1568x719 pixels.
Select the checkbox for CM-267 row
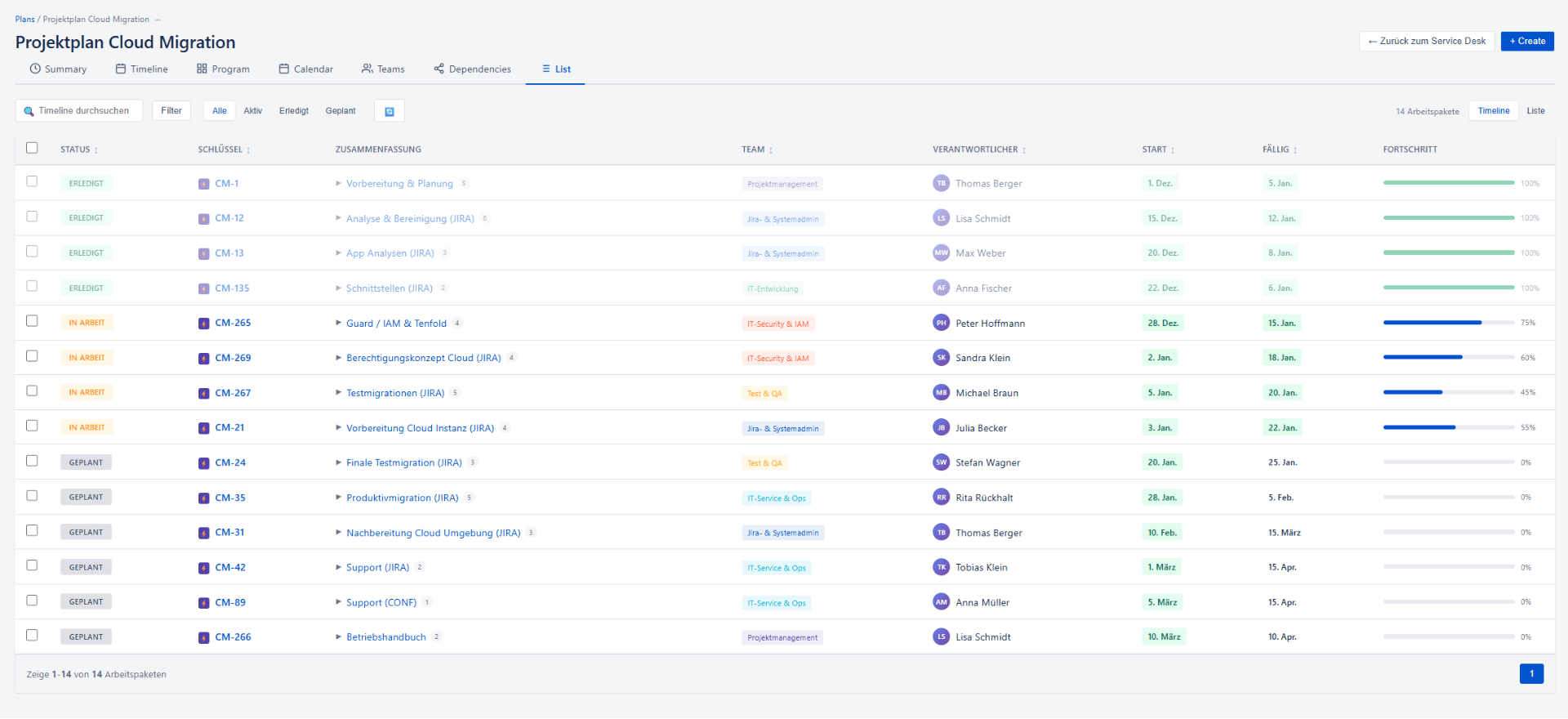click(x=32, y=391)
